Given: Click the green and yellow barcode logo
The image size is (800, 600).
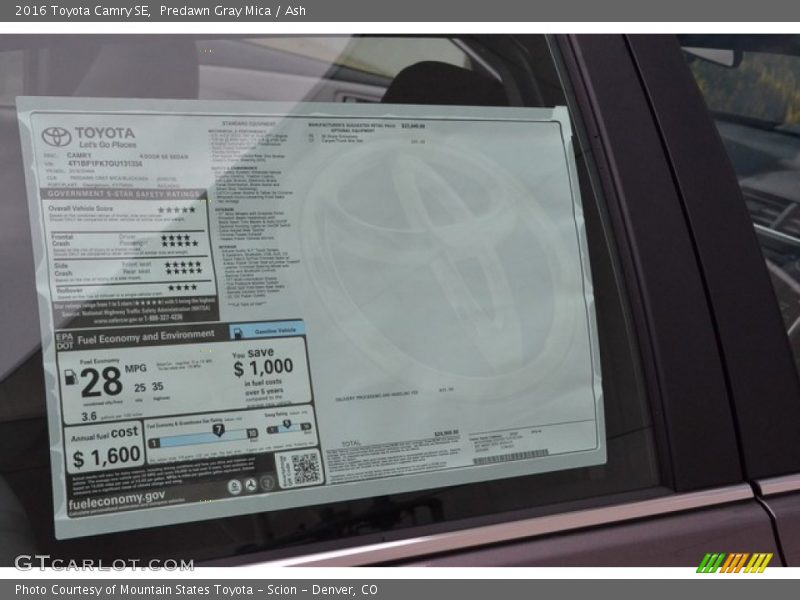Looking at the screenshot, I should point(733,560).
